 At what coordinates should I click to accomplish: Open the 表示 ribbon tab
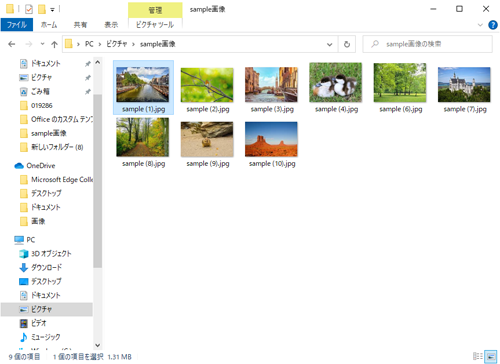111,25
